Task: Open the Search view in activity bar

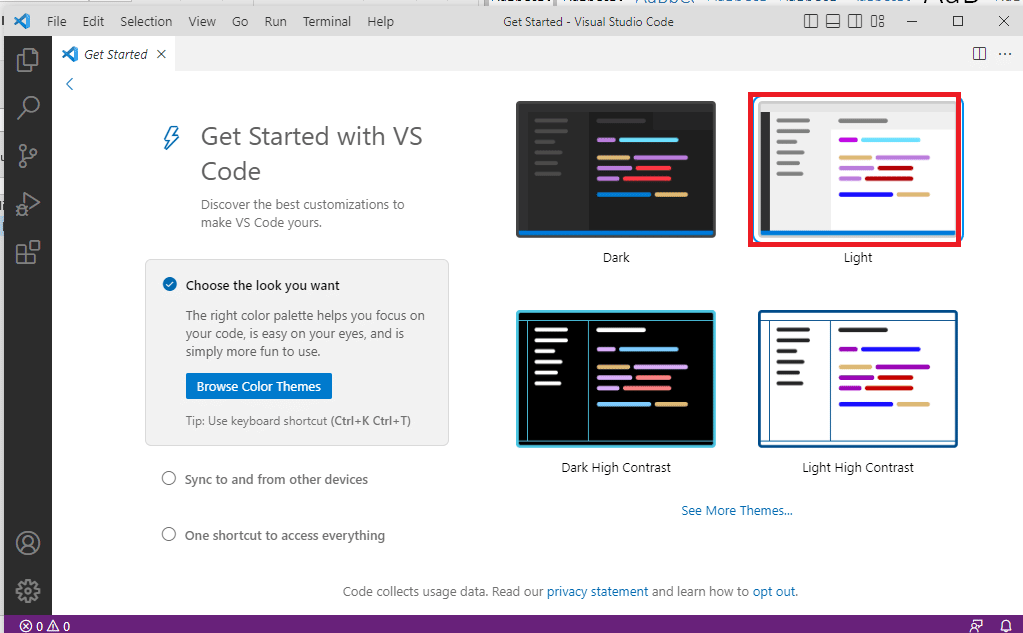Action: [27, 108]
